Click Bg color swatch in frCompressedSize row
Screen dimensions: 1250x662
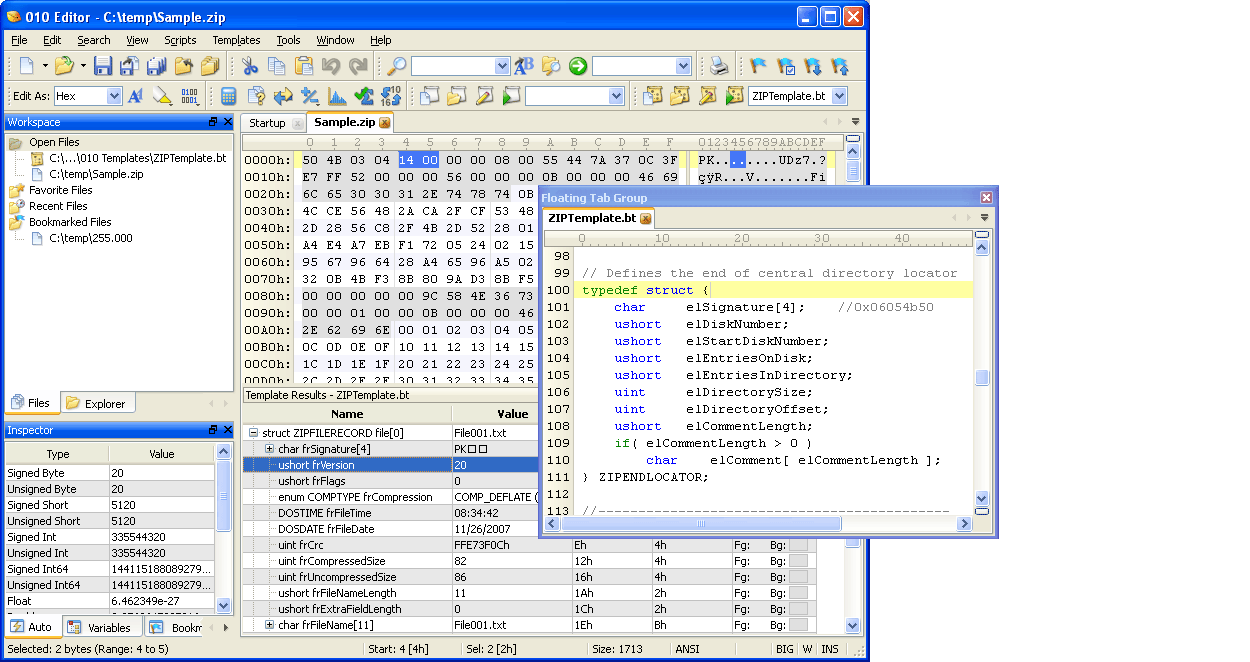coord(798,561)
